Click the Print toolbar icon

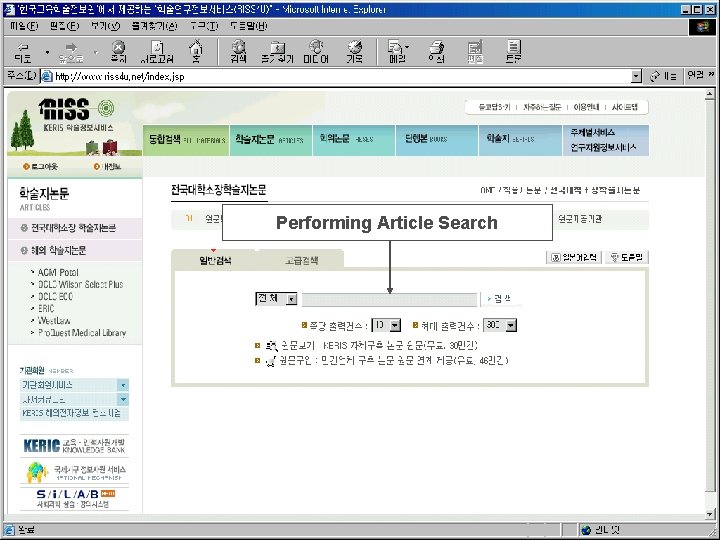click(436, 51)
